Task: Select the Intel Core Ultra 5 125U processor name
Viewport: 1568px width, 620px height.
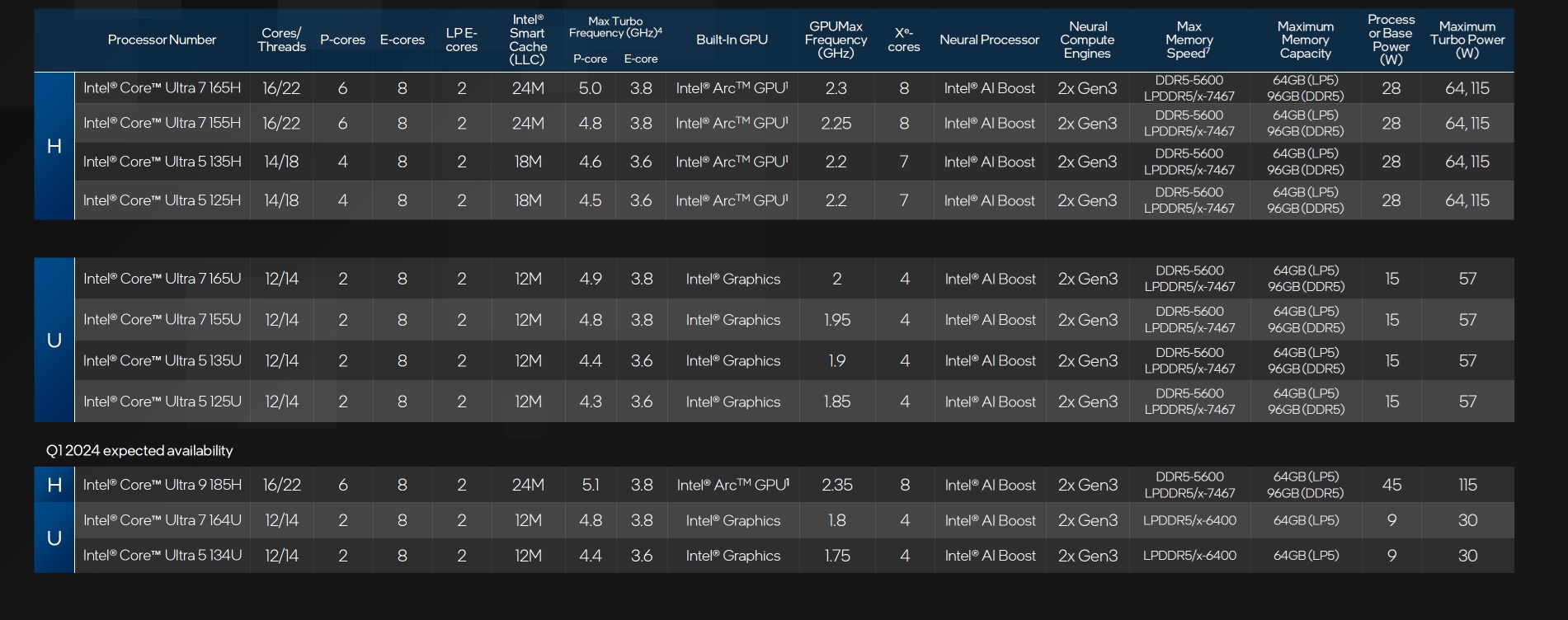Action: tap(162, 402)
